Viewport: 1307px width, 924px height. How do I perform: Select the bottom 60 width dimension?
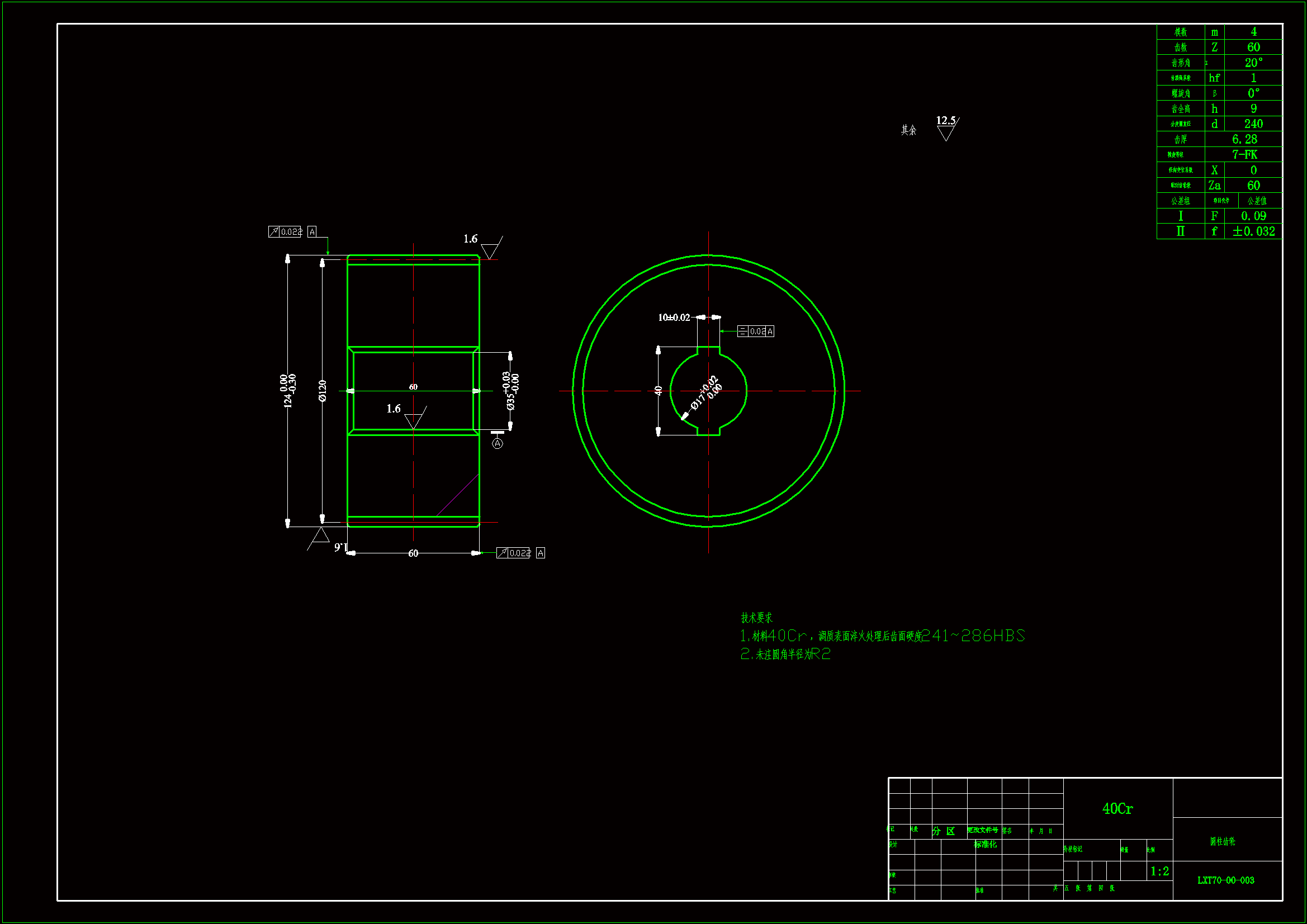point(413,553)
